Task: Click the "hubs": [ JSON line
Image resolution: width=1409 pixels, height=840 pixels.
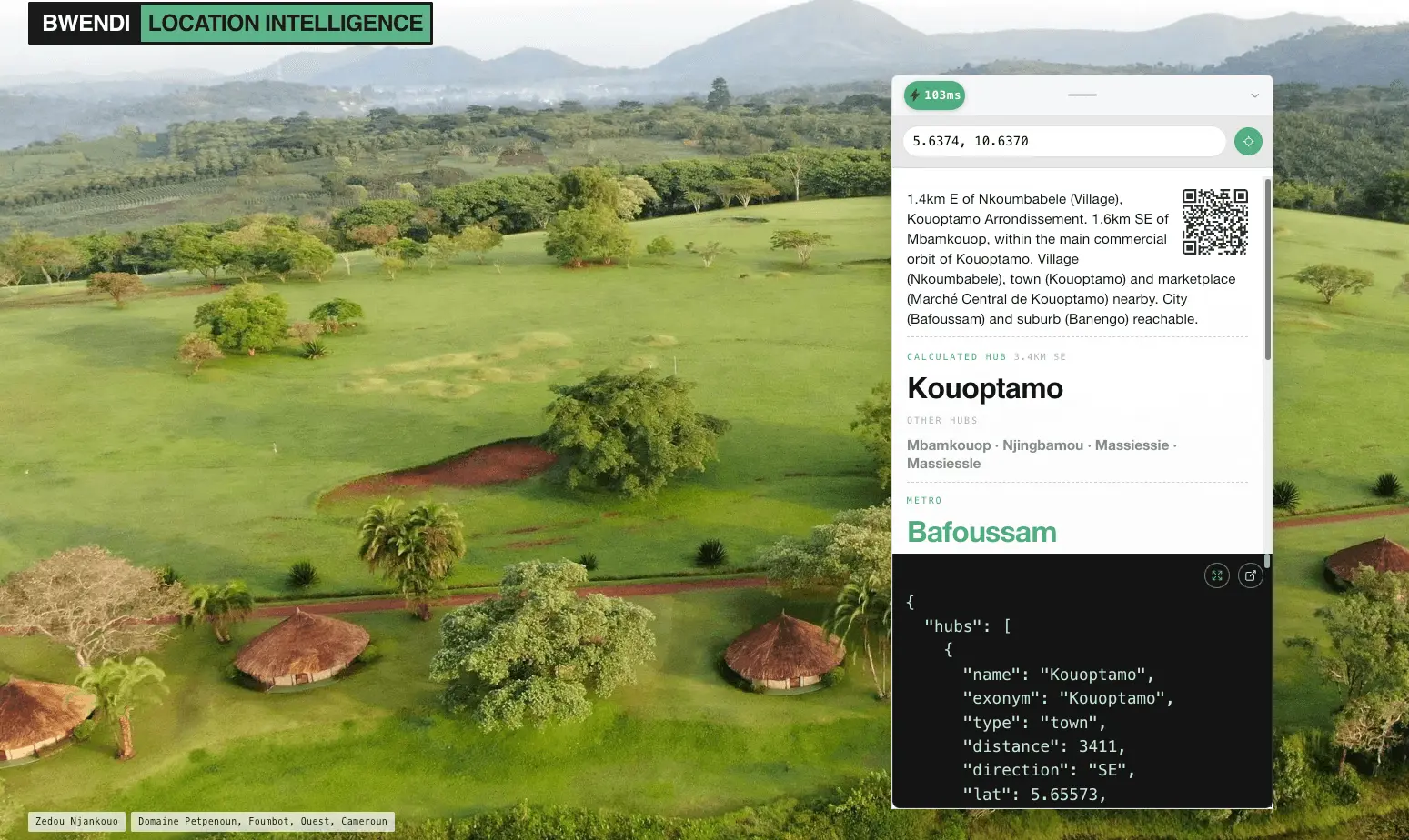Action: pyautogui.click(x=968, y=626)
